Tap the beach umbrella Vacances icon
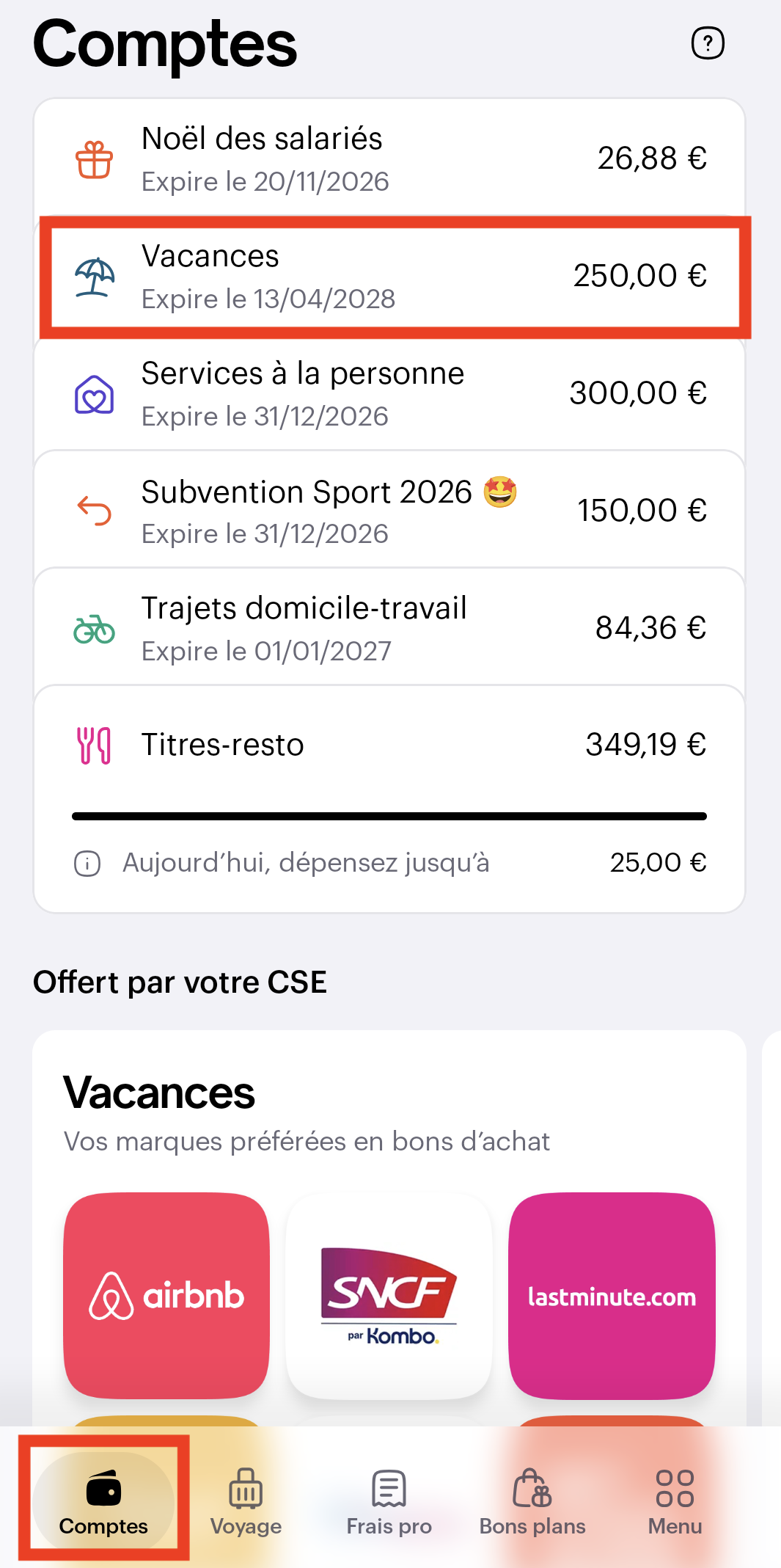 [95, 277]
